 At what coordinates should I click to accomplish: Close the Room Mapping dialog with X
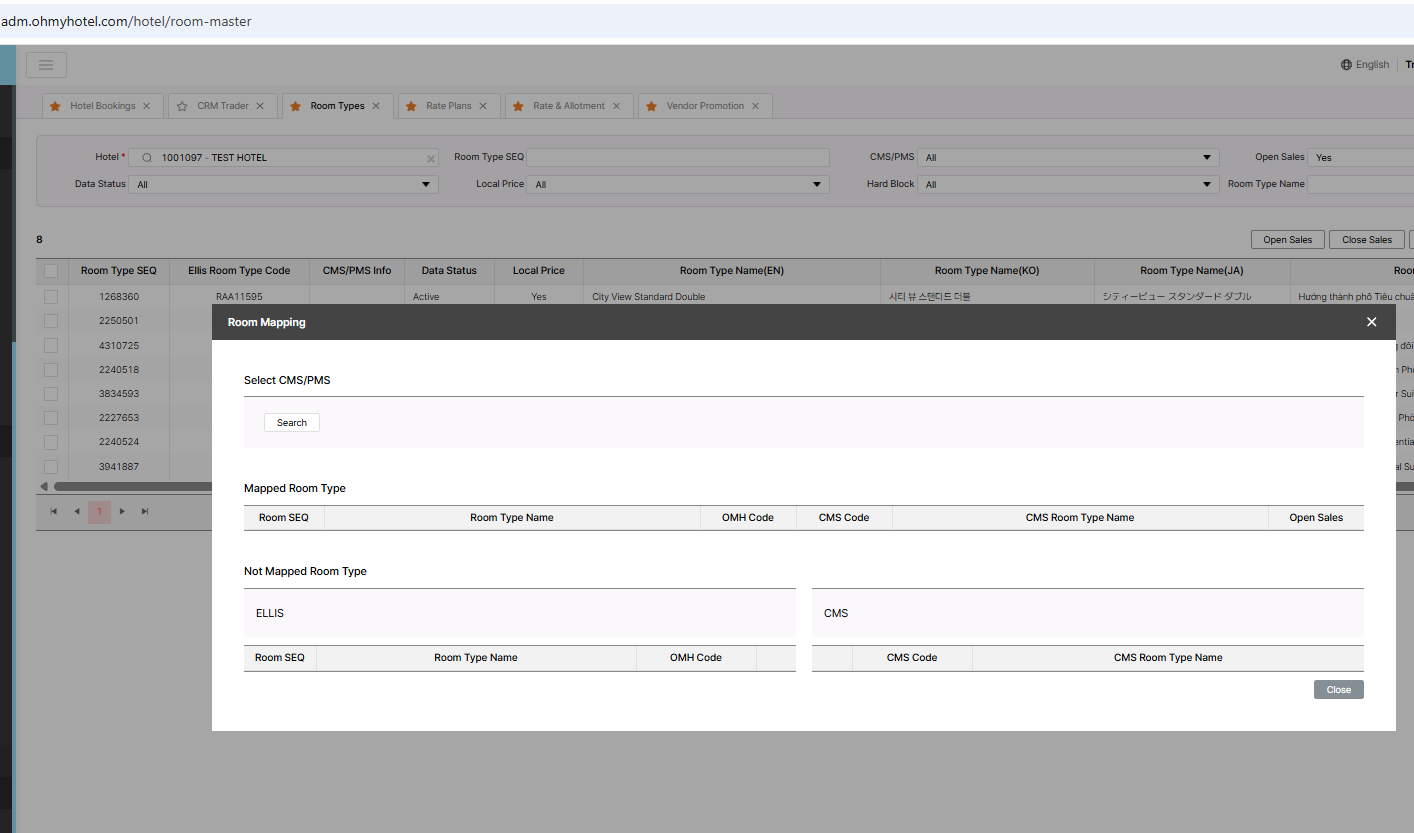click(x=1371, y=322)
